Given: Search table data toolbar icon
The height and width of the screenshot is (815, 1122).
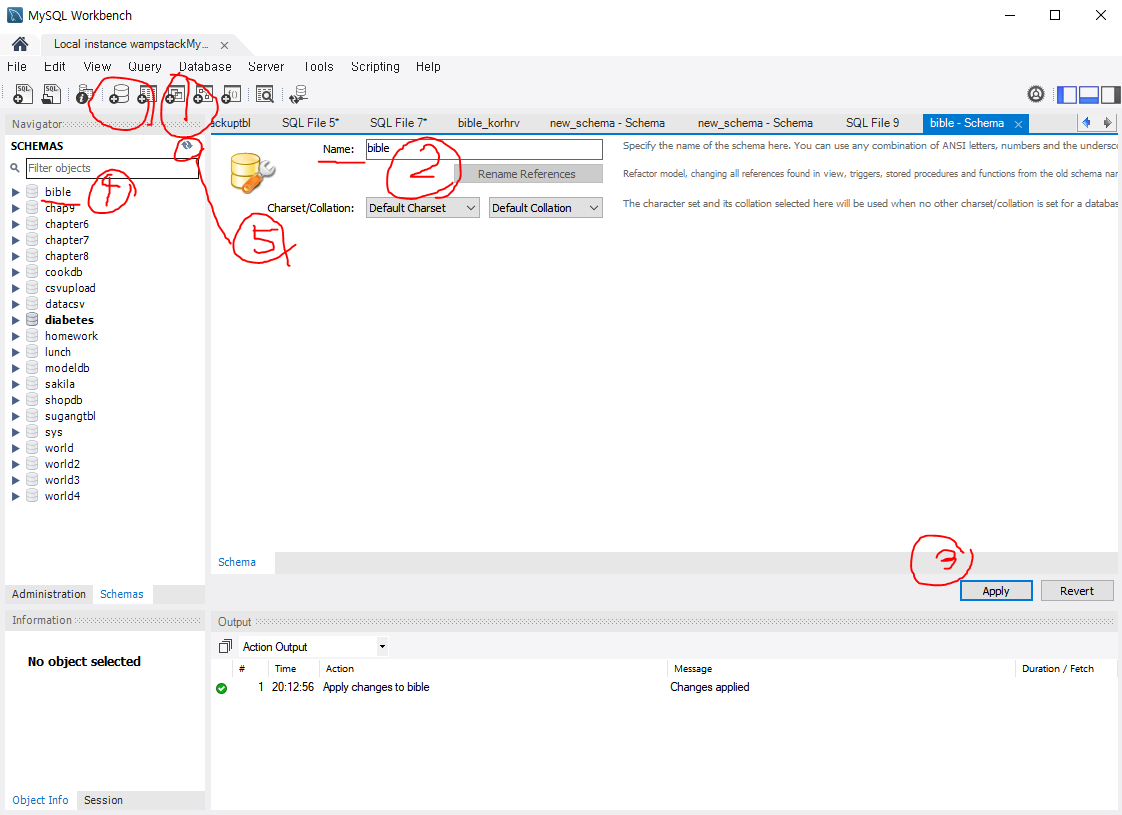Looking at the screenshot, I should click(265, 94).
